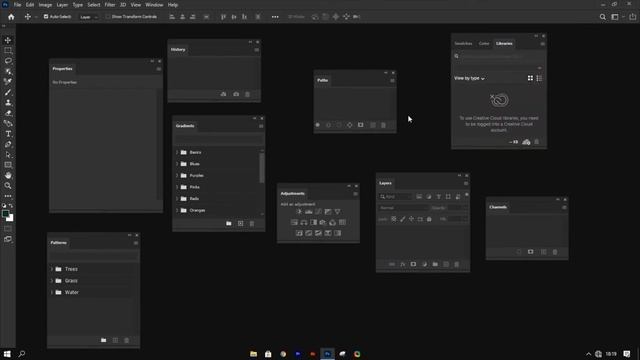
Task: Open the Window menu
Action: coord(154,5)
